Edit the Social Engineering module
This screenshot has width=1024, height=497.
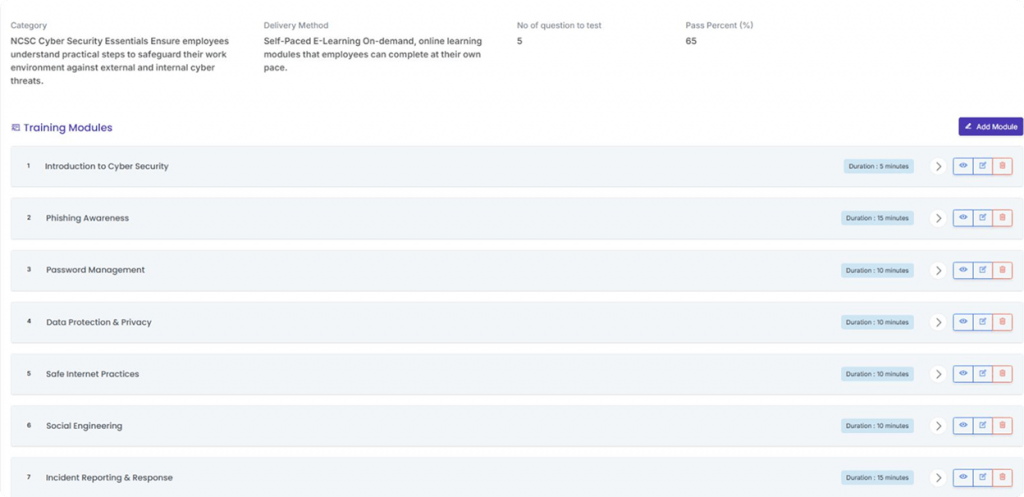tap(982, 426)
